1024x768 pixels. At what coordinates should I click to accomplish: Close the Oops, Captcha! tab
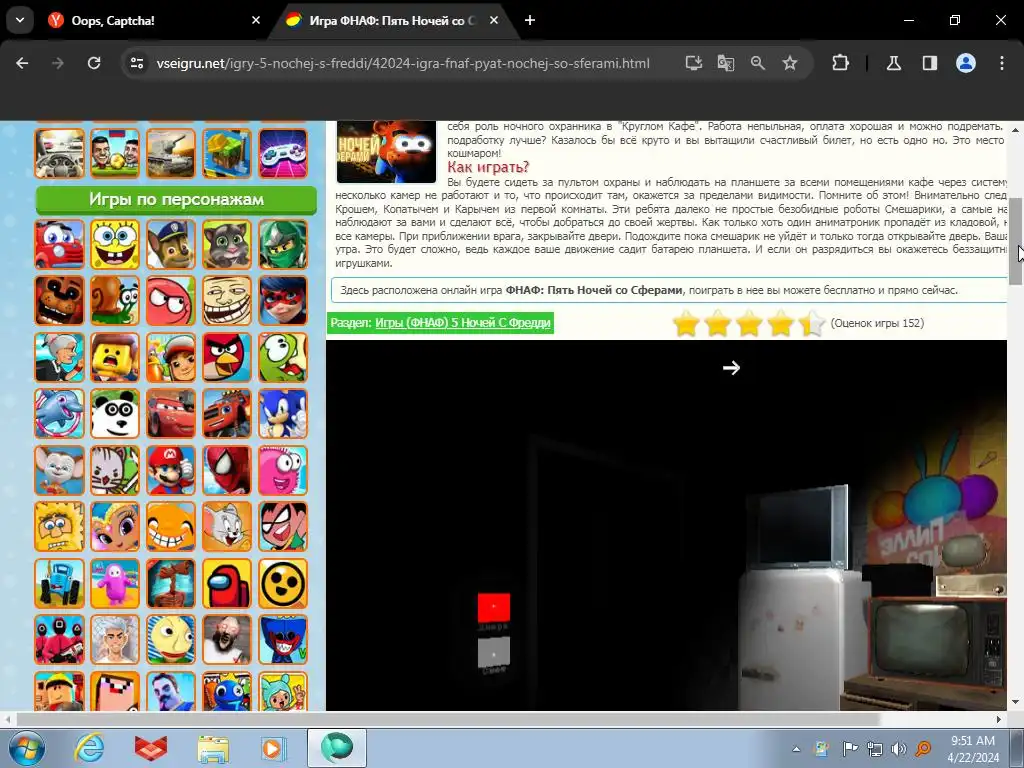(x=256, y=20)
